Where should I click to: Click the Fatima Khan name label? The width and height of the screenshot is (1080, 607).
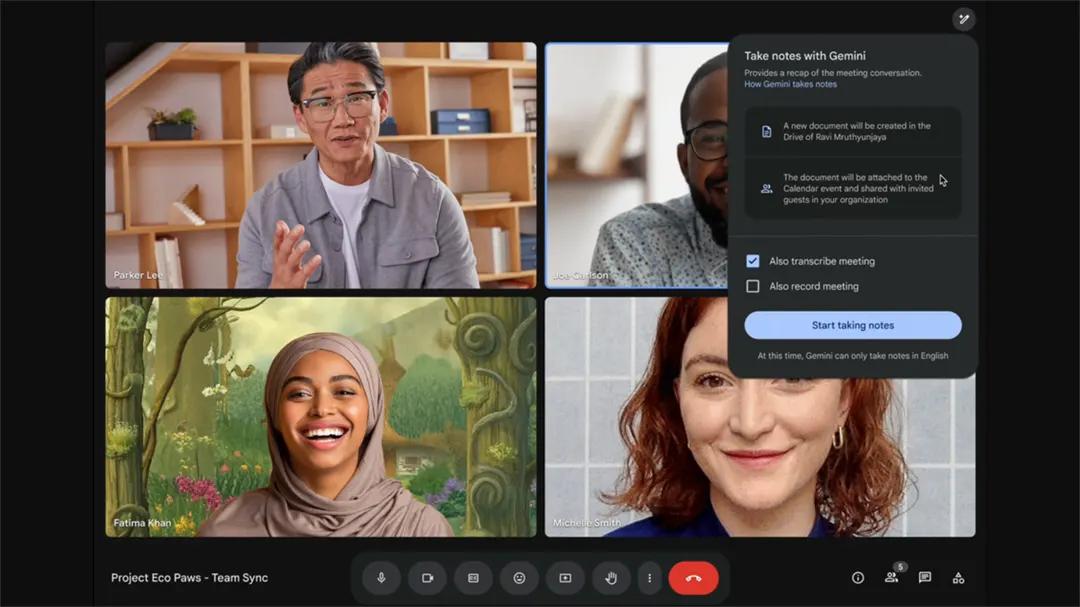pos(143,523)
